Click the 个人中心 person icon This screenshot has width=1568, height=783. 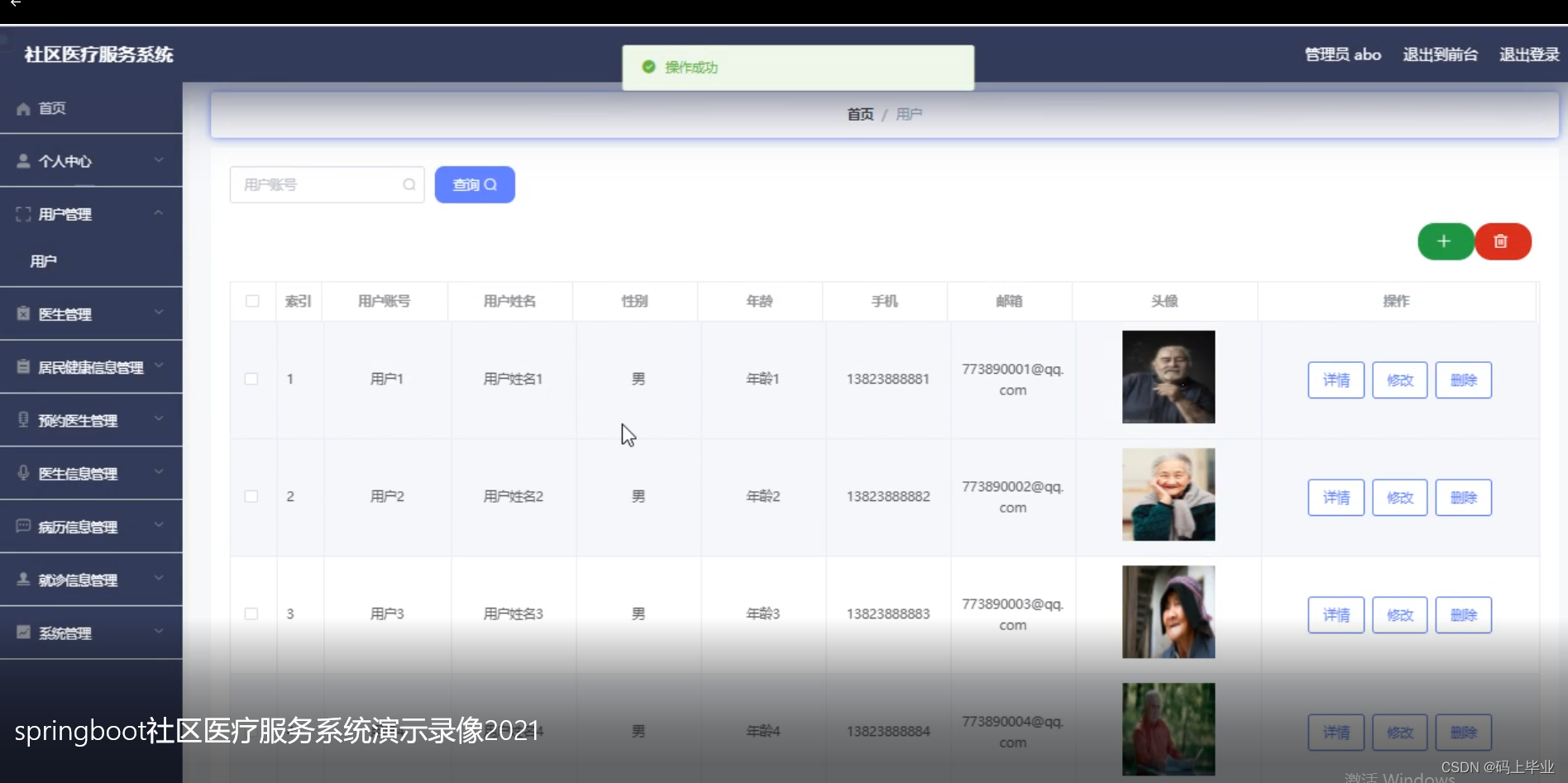22,160
